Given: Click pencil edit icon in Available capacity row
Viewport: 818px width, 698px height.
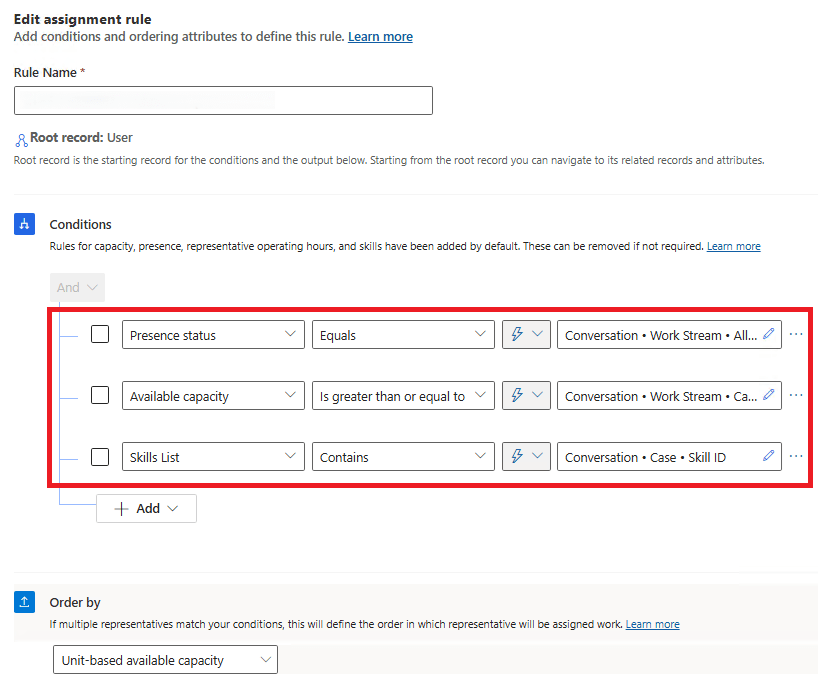Looking at the screenshot, I should coord(768,396).
